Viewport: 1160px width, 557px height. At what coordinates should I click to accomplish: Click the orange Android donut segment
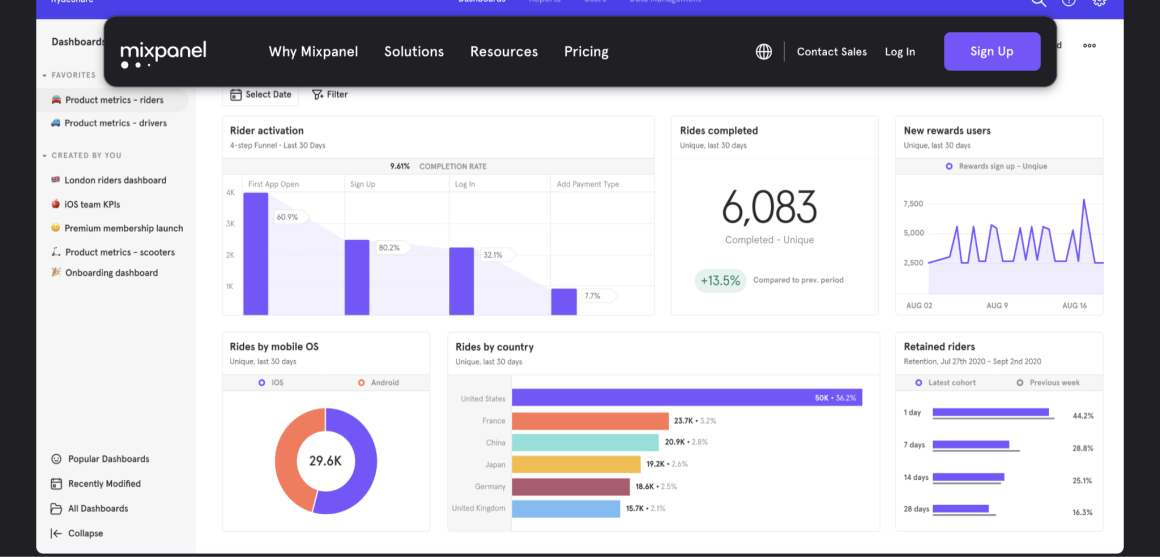point(289,459)
